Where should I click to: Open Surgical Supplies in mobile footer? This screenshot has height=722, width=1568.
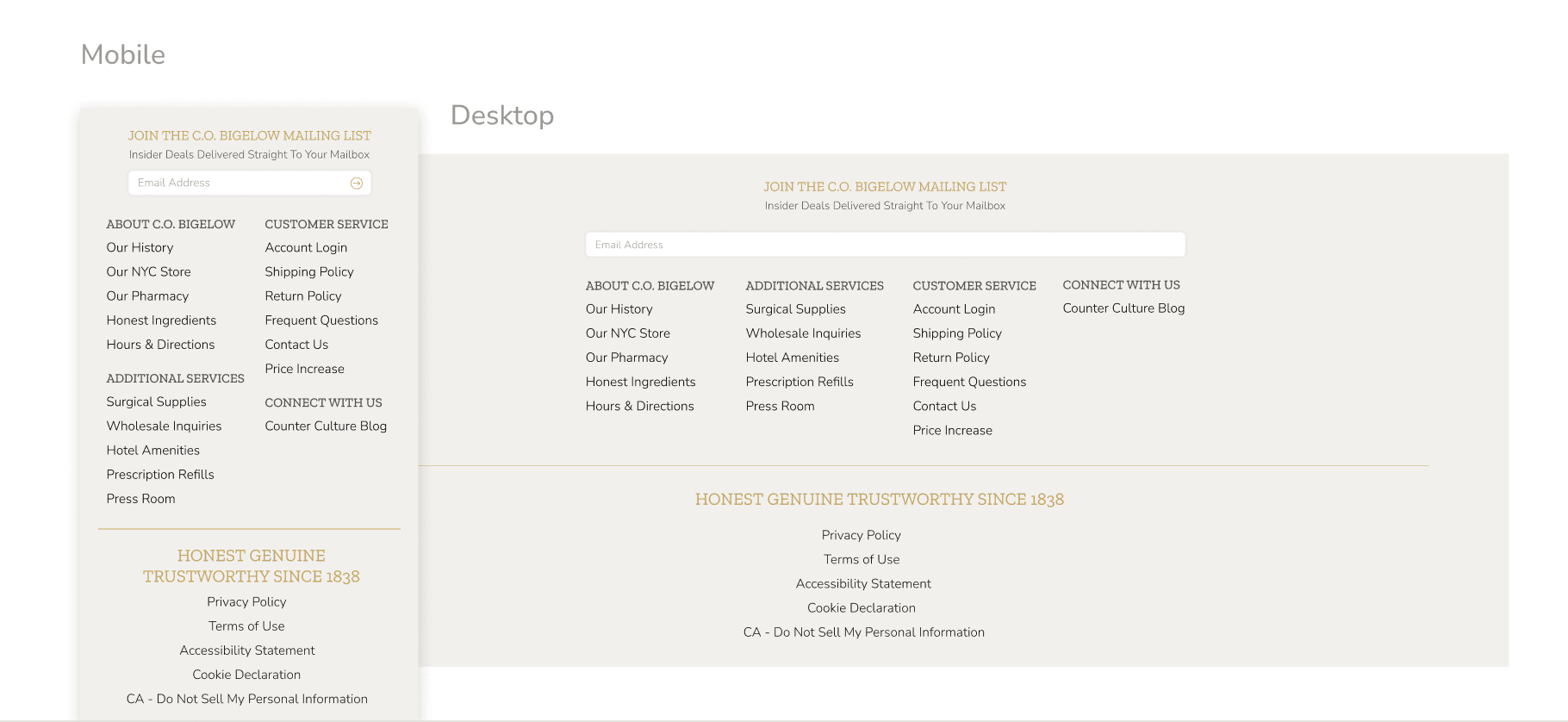pyautogui.click(x=156, y=401)
